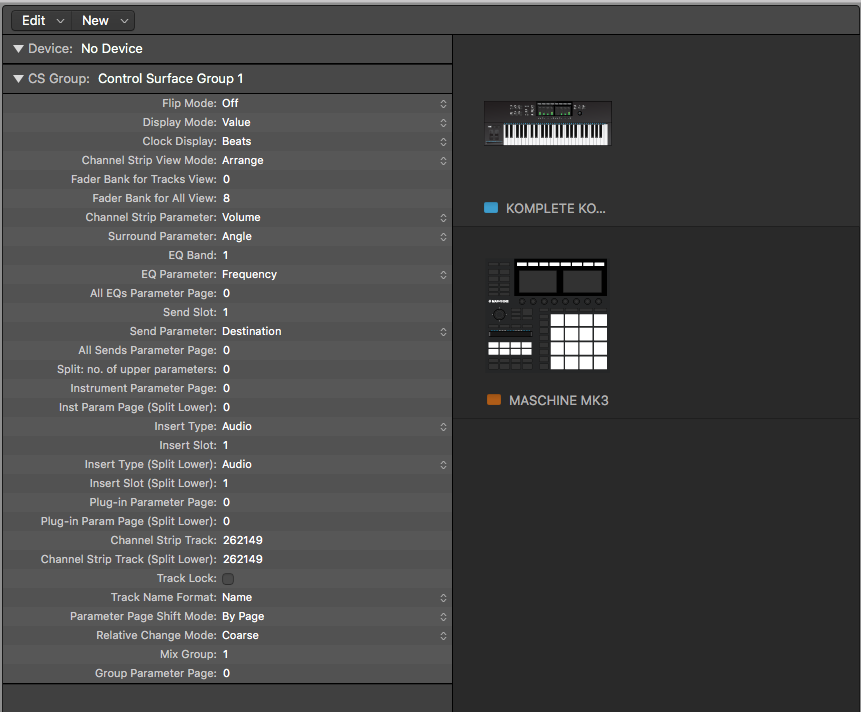Click the KOMPLETE KO... device label
The image size is (861, 712).
point(555,209)
